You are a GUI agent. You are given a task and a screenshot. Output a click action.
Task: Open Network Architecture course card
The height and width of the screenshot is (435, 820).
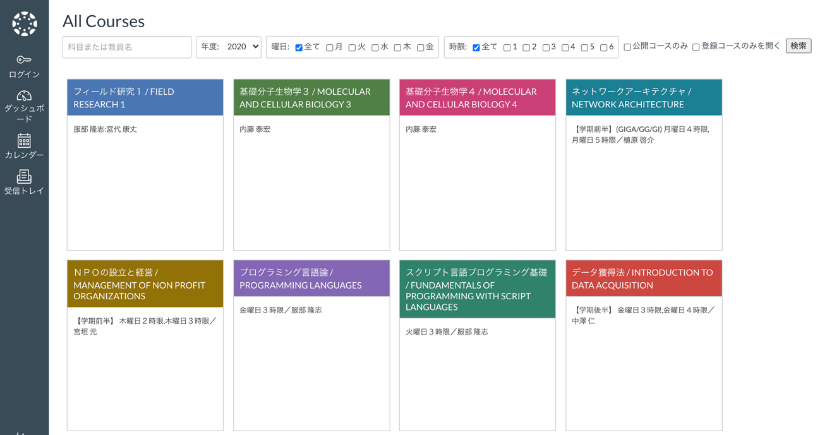pyautogui.click(x=643, y=97)
